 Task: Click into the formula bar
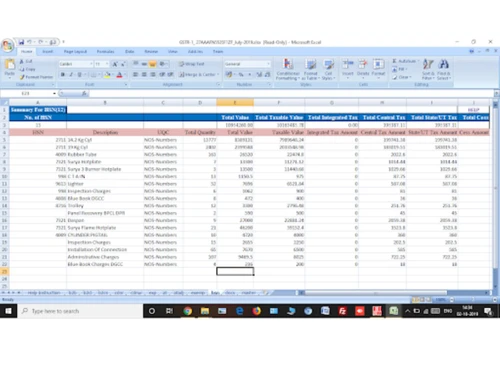(292, 93)
